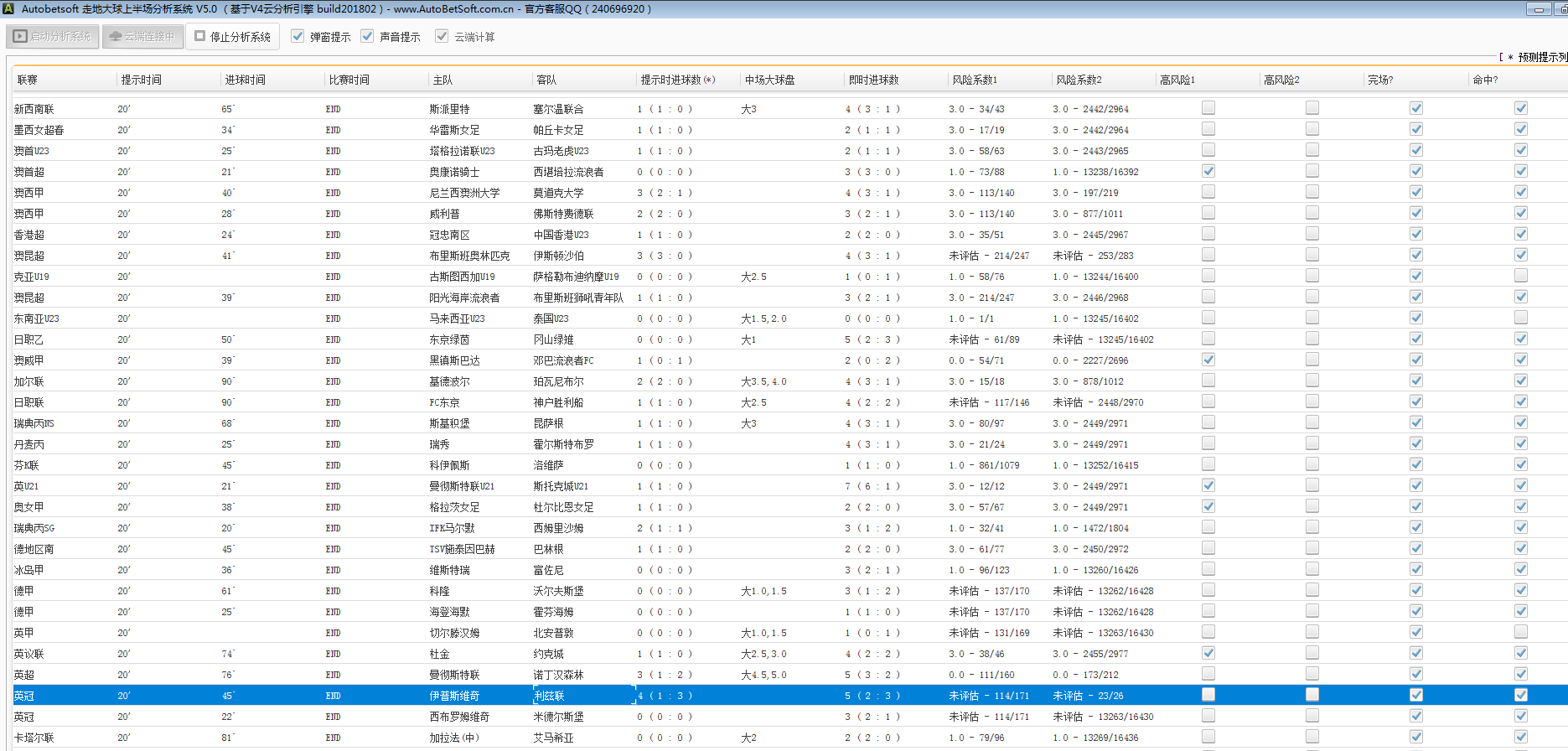The height and width of the screenshot is (751, 1568).
Task: Click the Autobetsoft app icon in title bar
Action: [x=8, y=8]
